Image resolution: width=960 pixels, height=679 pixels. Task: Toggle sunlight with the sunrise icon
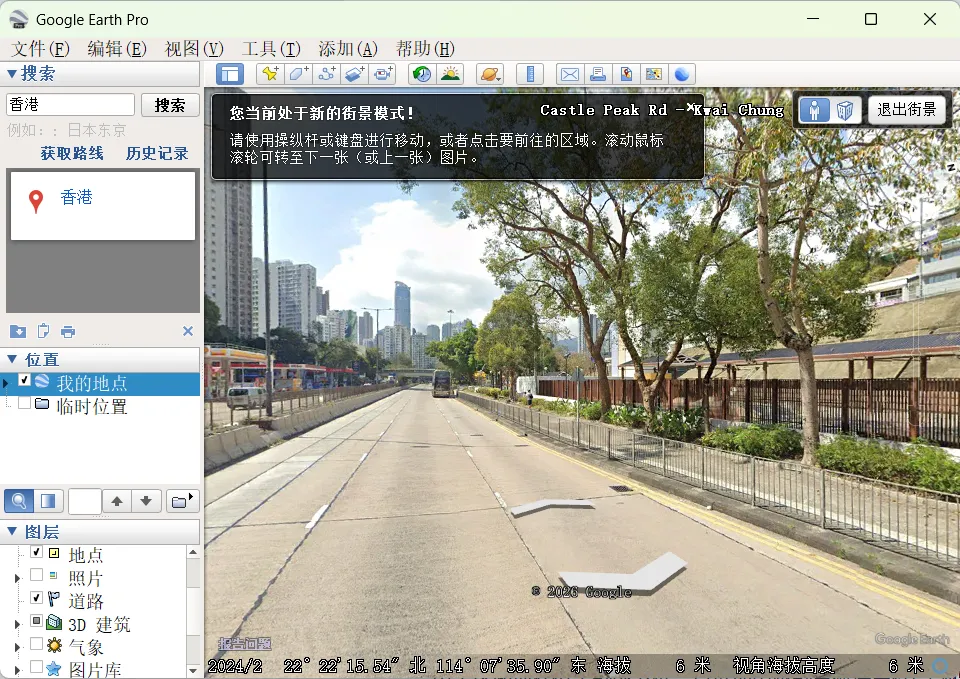[x=451, y=73]
